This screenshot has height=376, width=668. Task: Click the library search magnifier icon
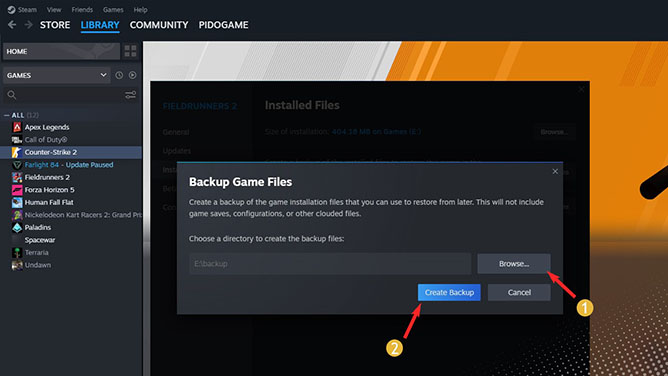[12, 95]
